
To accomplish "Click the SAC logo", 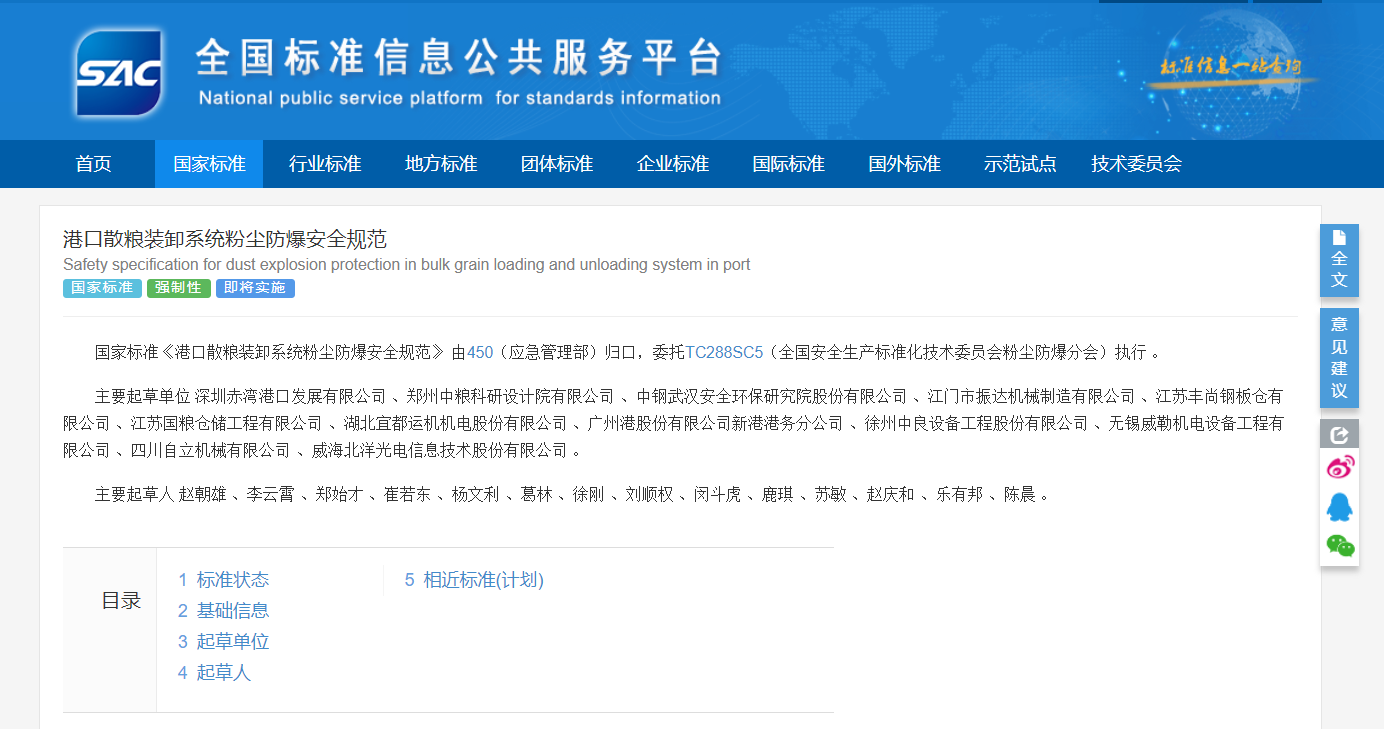I will pos(119,72).
